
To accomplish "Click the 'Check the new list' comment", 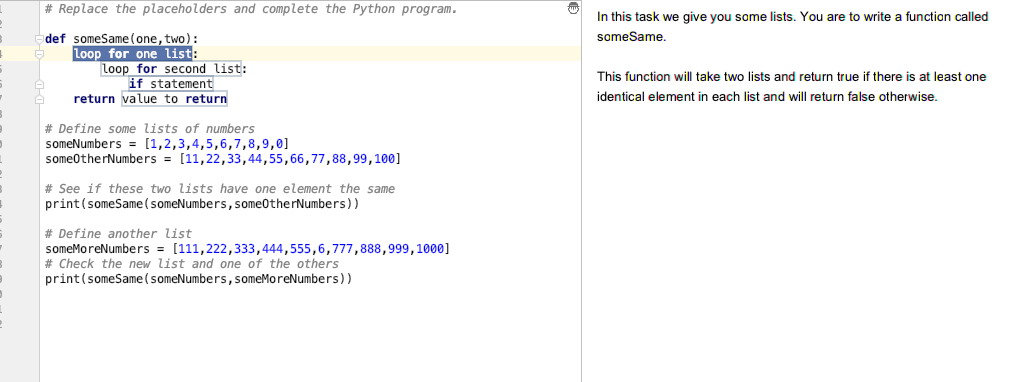I will point(192,264).
